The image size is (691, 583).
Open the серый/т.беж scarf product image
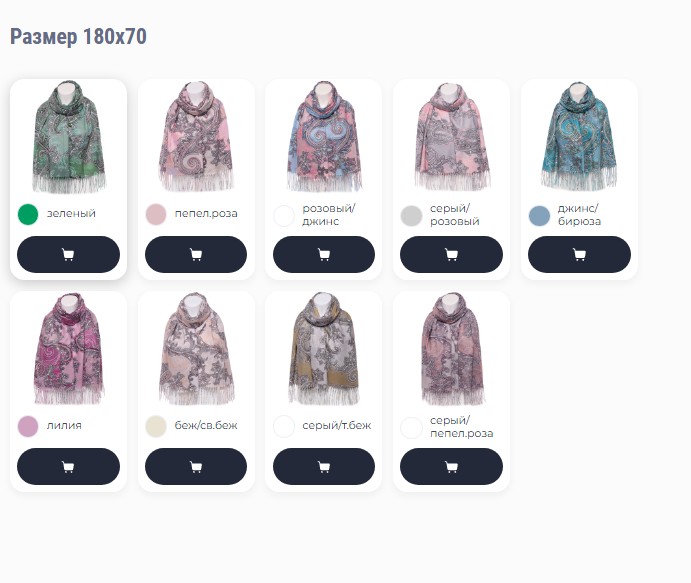pyautogui.click(x=324, y=348)
